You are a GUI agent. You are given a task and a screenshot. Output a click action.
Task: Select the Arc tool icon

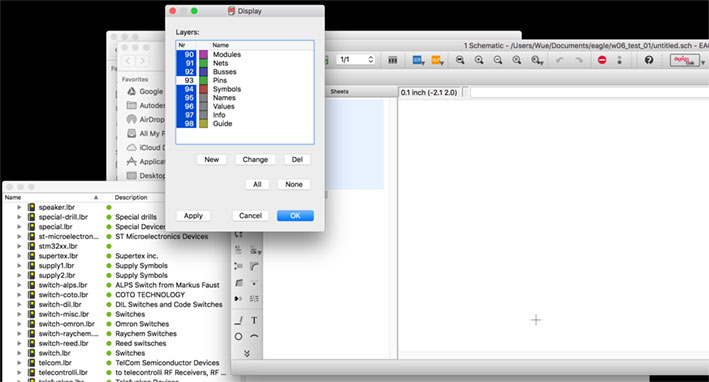click(254, 336)
